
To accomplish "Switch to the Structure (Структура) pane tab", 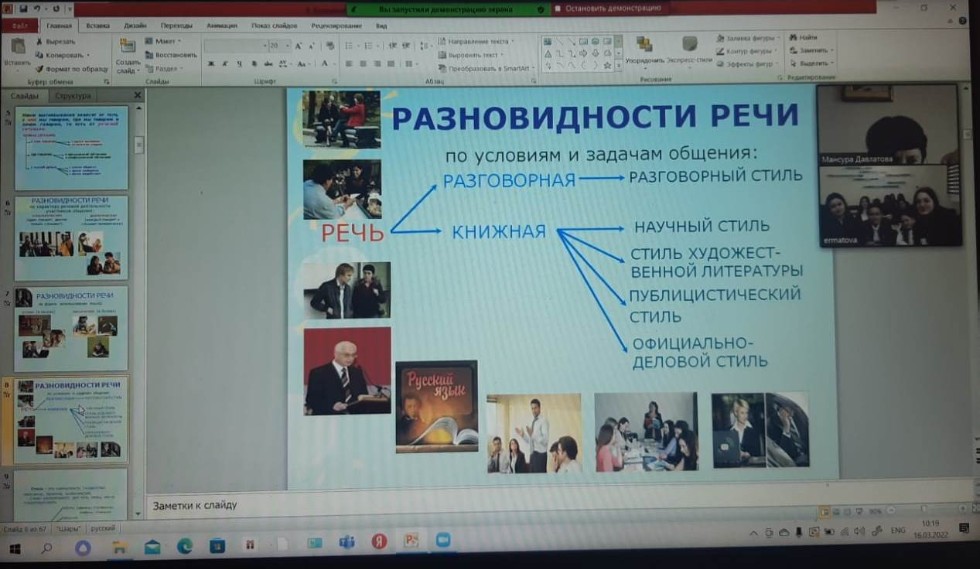I will [73, 96].
